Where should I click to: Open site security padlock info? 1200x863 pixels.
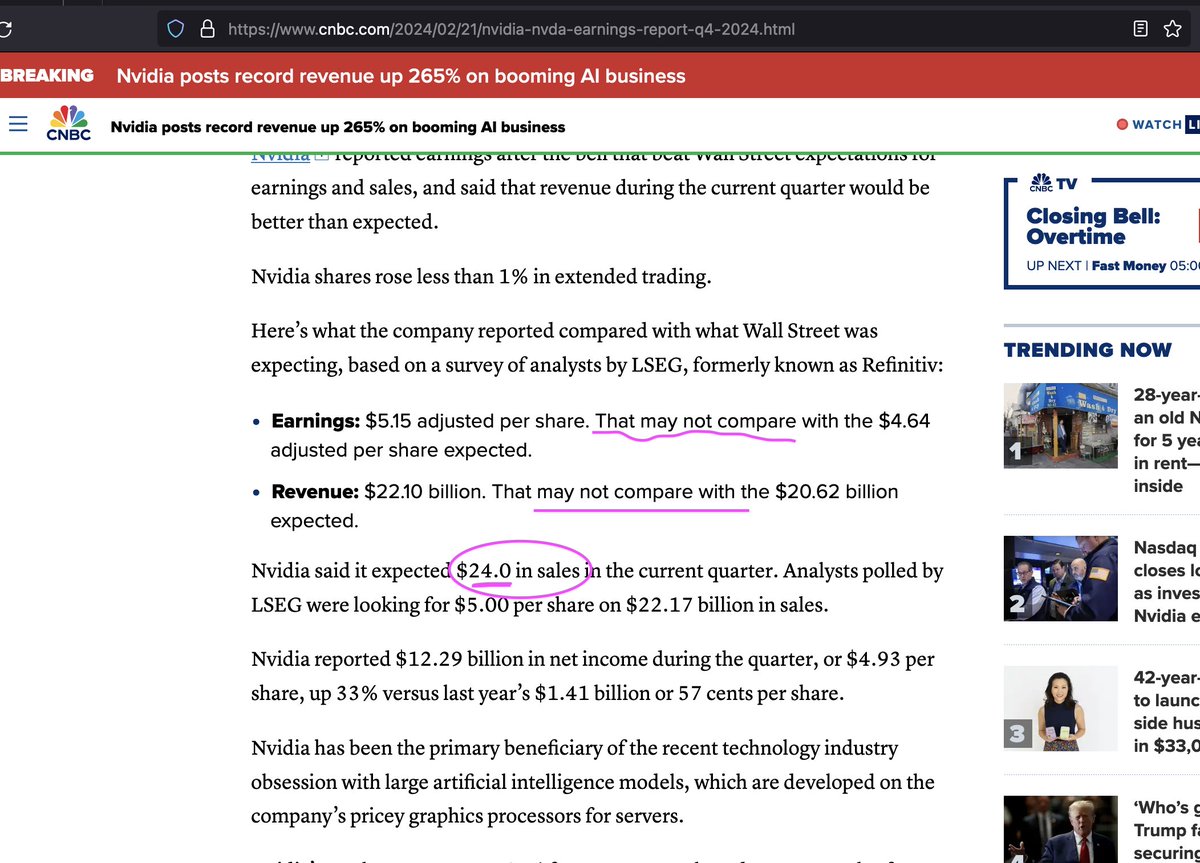(x=208, y=29)
